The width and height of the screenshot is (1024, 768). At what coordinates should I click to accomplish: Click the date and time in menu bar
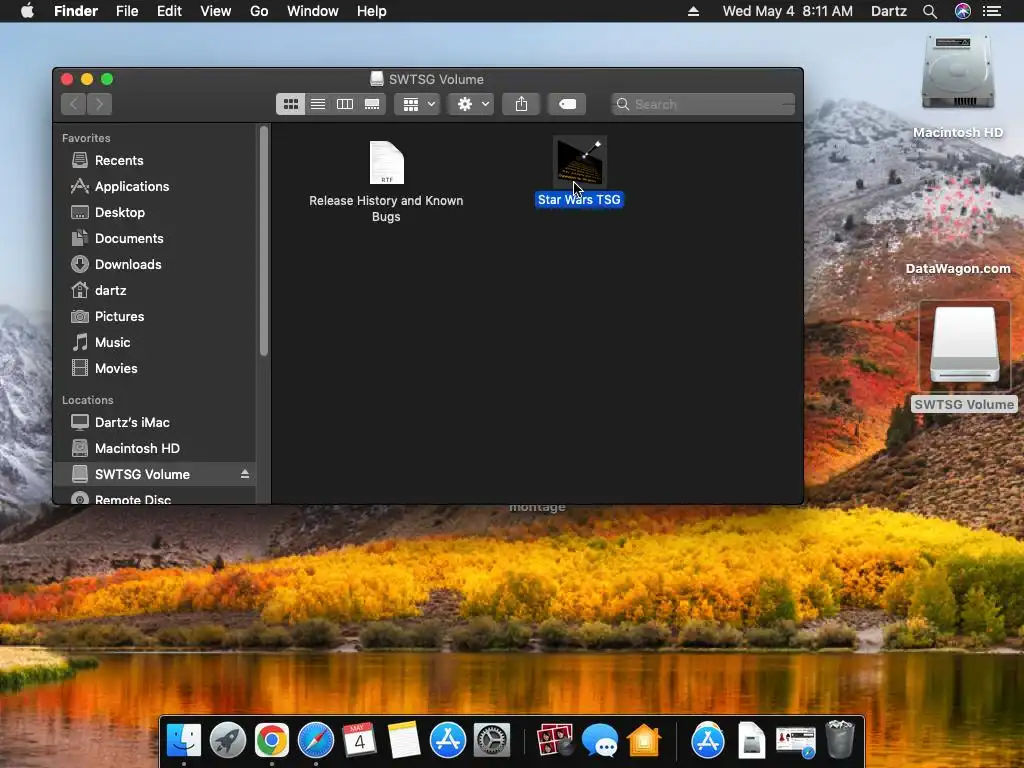[788, 11]
